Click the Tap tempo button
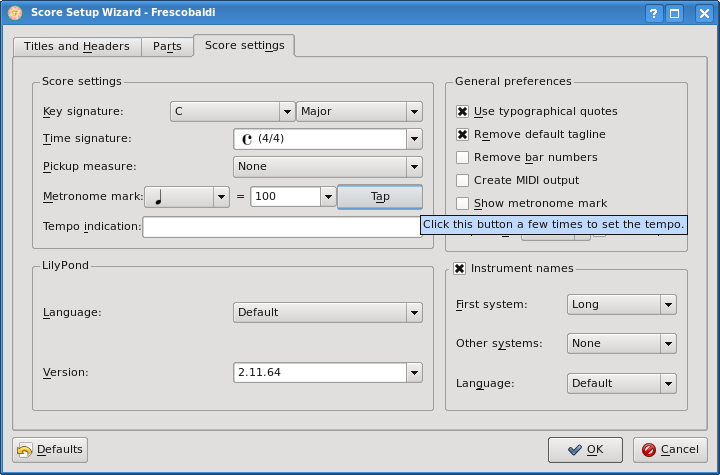 (380, 197)
